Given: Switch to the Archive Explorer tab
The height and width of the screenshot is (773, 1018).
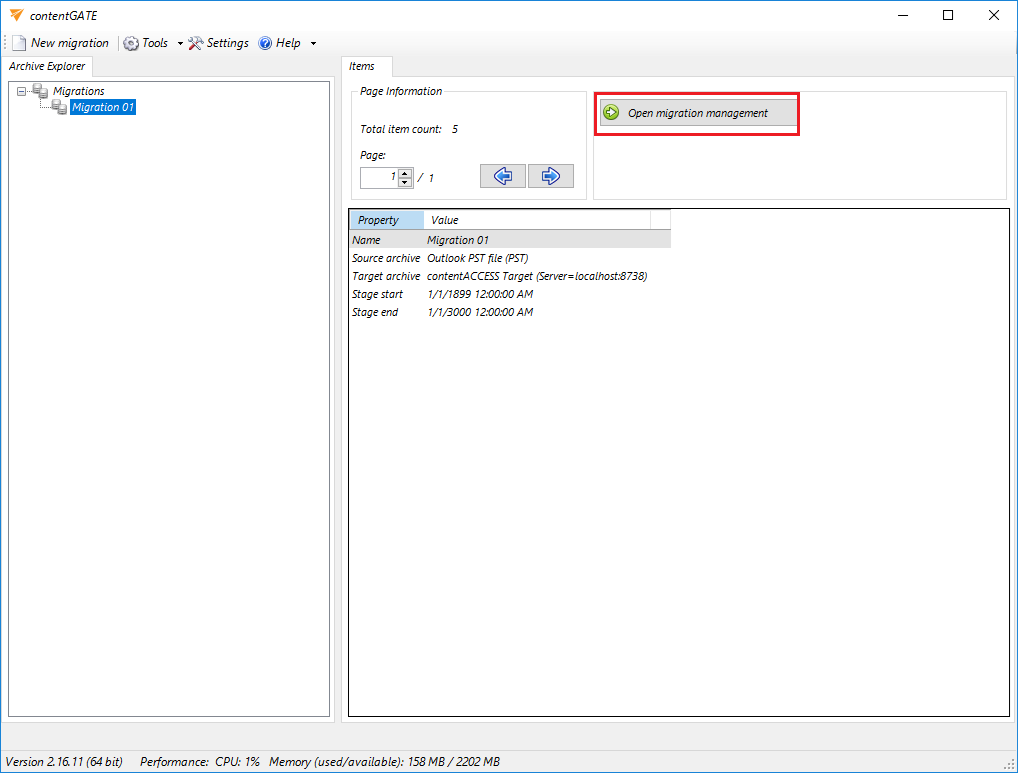Looking at the screenshot, I should [47, 66].
